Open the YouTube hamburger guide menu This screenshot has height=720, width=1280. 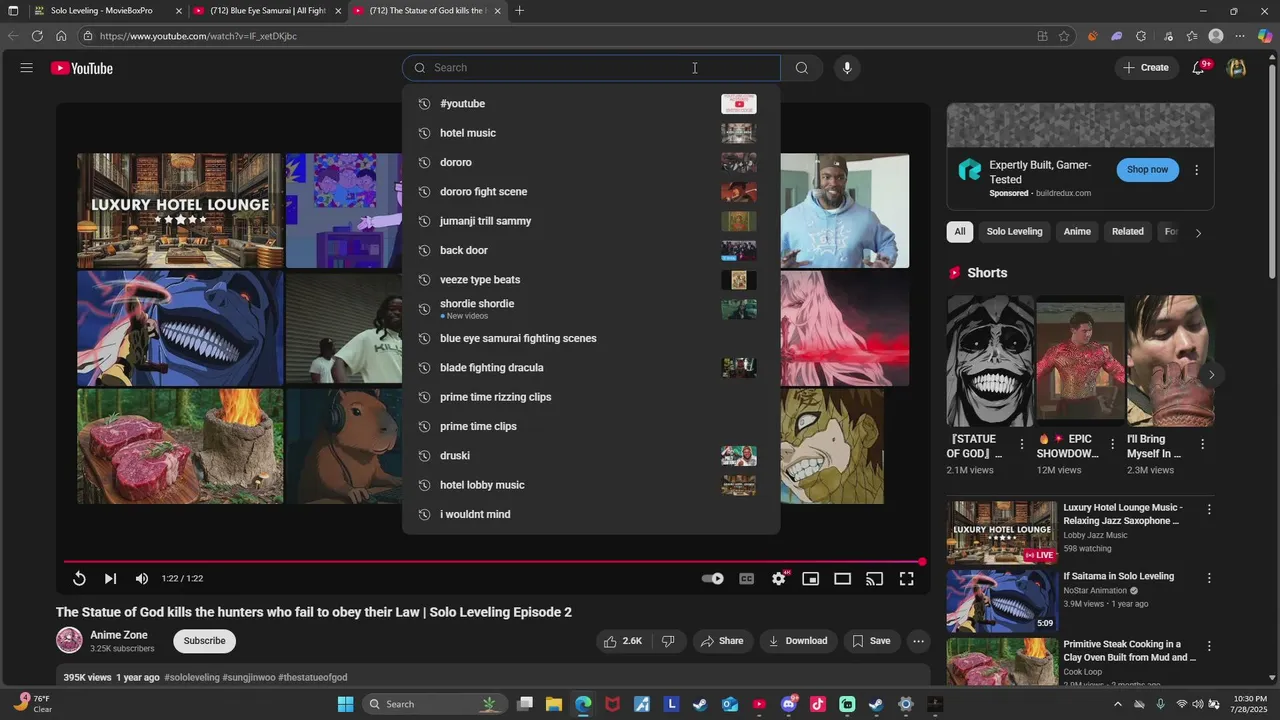[x=27, y=68]
